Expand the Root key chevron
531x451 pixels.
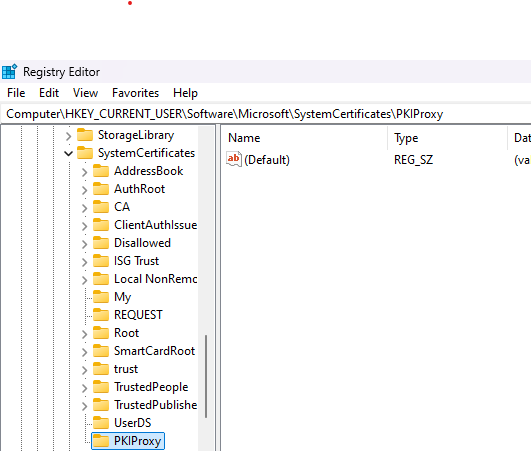click(84, 334)
